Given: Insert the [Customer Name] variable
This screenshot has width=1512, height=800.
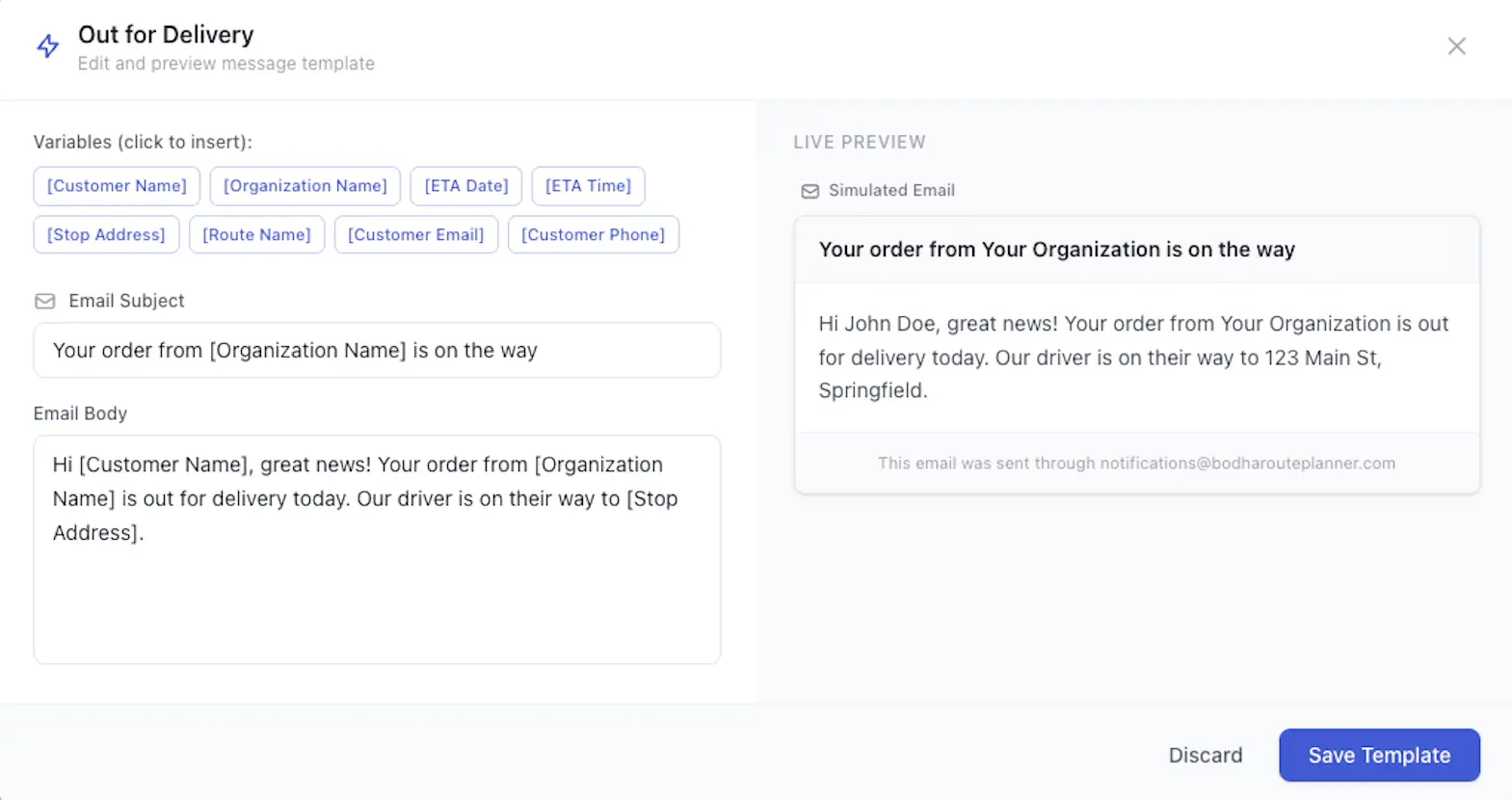Looking at the screenshot, I should tap(117, 186).
